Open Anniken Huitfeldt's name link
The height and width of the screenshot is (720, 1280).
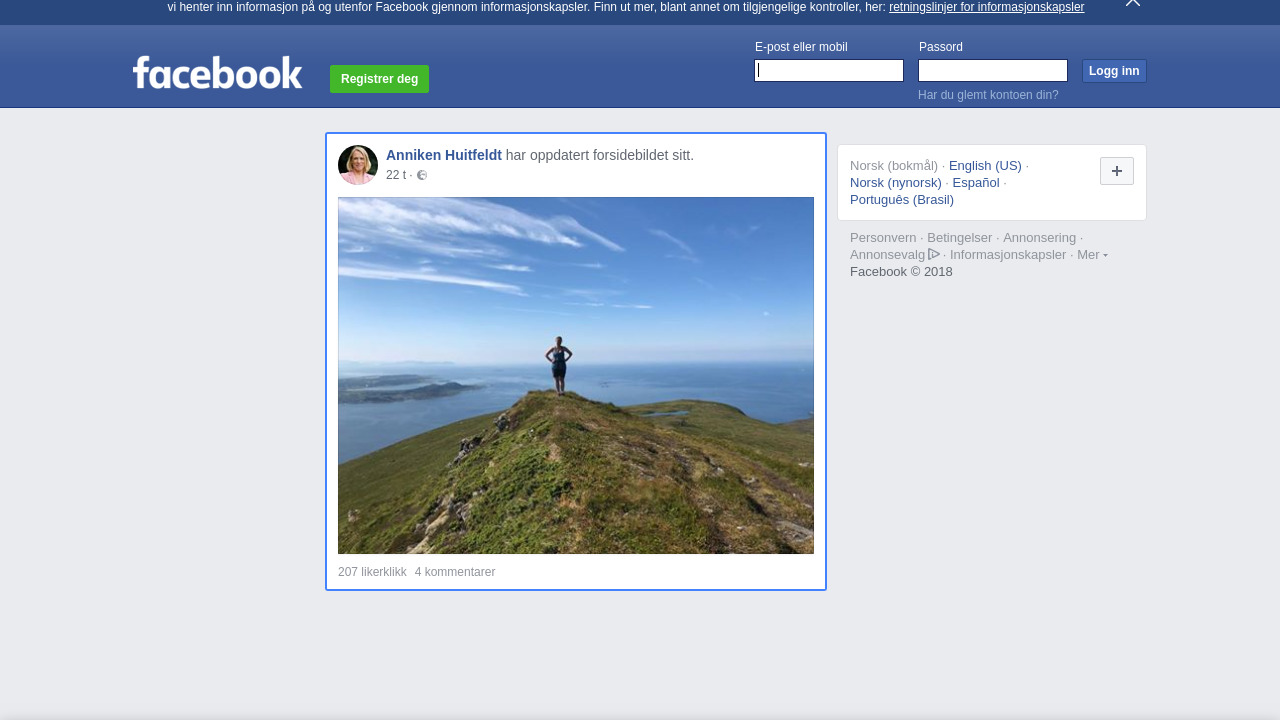[444, 155]
